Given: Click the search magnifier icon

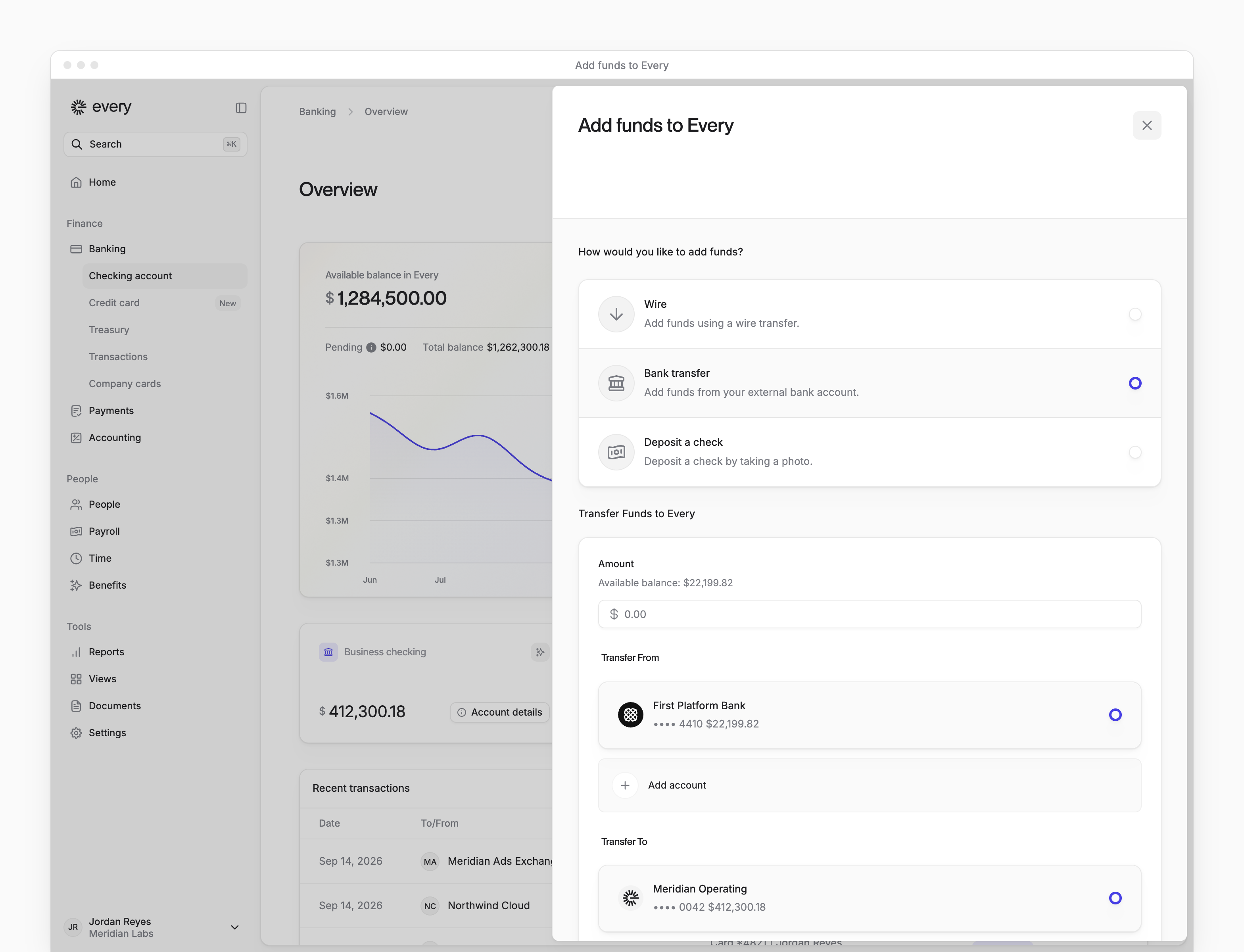Looking at the screenshot, I should click(x=77, y=144).
